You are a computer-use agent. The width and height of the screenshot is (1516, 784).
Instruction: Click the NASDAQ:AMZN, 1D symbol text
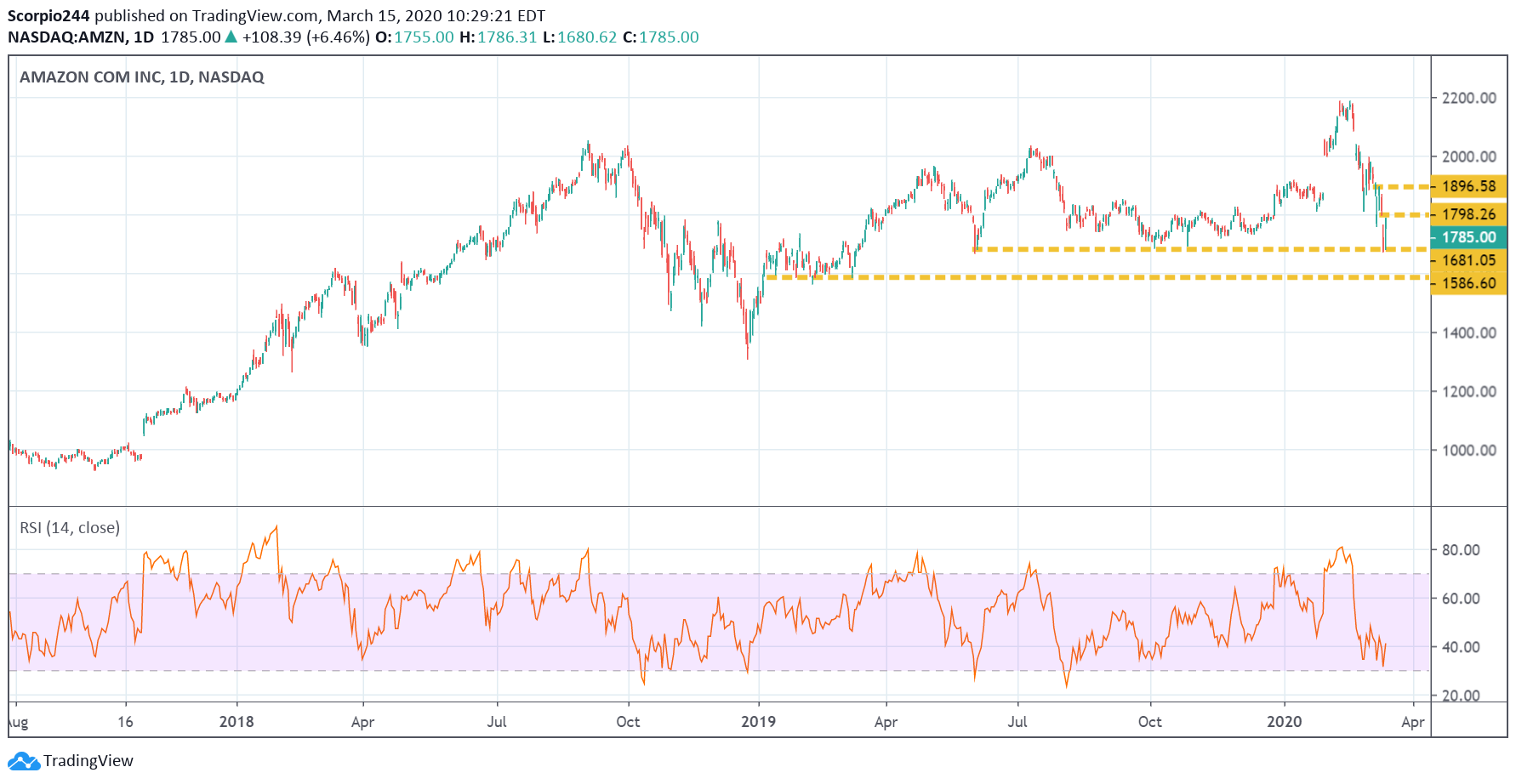(x=81, y=37)
